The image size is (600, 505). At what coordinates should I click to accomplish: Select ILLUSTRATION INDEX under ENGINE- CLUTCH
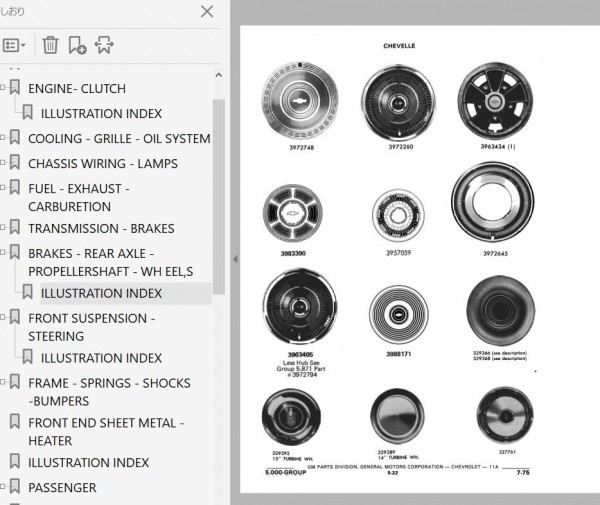click(101, 114)
